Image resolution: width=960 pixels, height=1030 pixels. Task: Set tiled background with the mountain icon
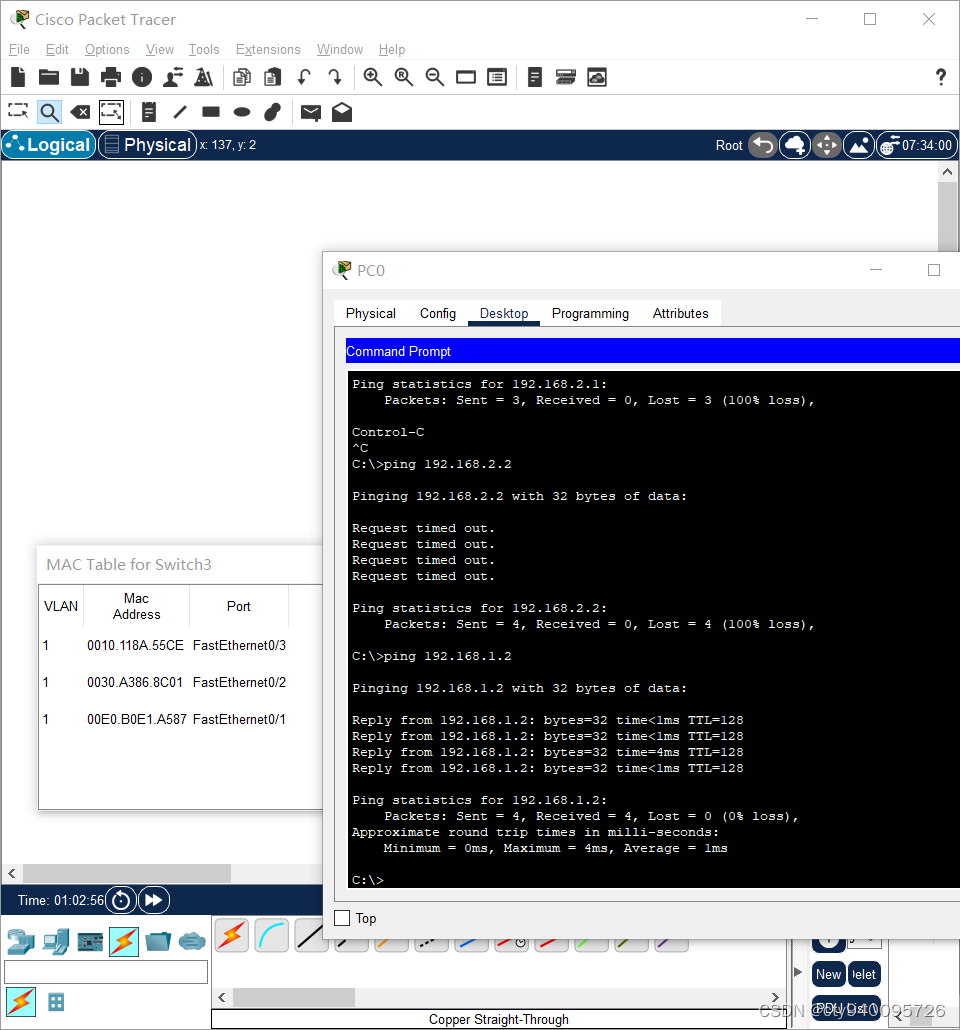click(859, 145)
